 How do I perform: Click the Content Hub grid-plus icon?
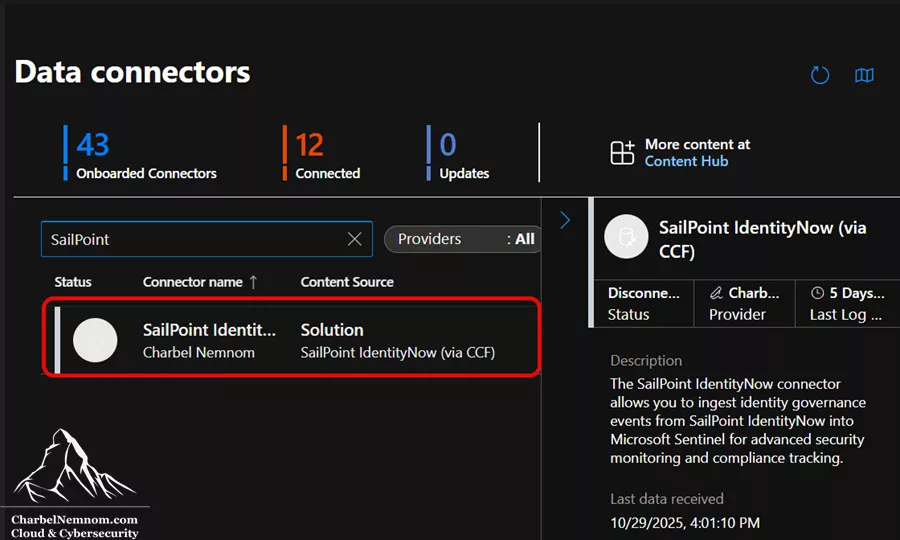pos(622,153)
